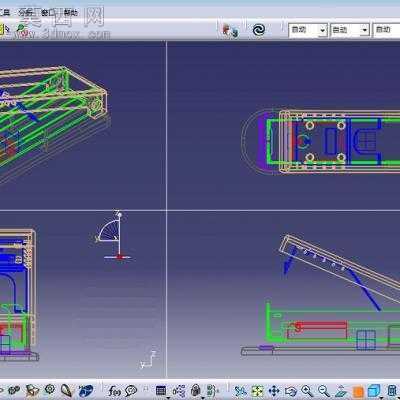Click the knowledge tree network icon

179,390
